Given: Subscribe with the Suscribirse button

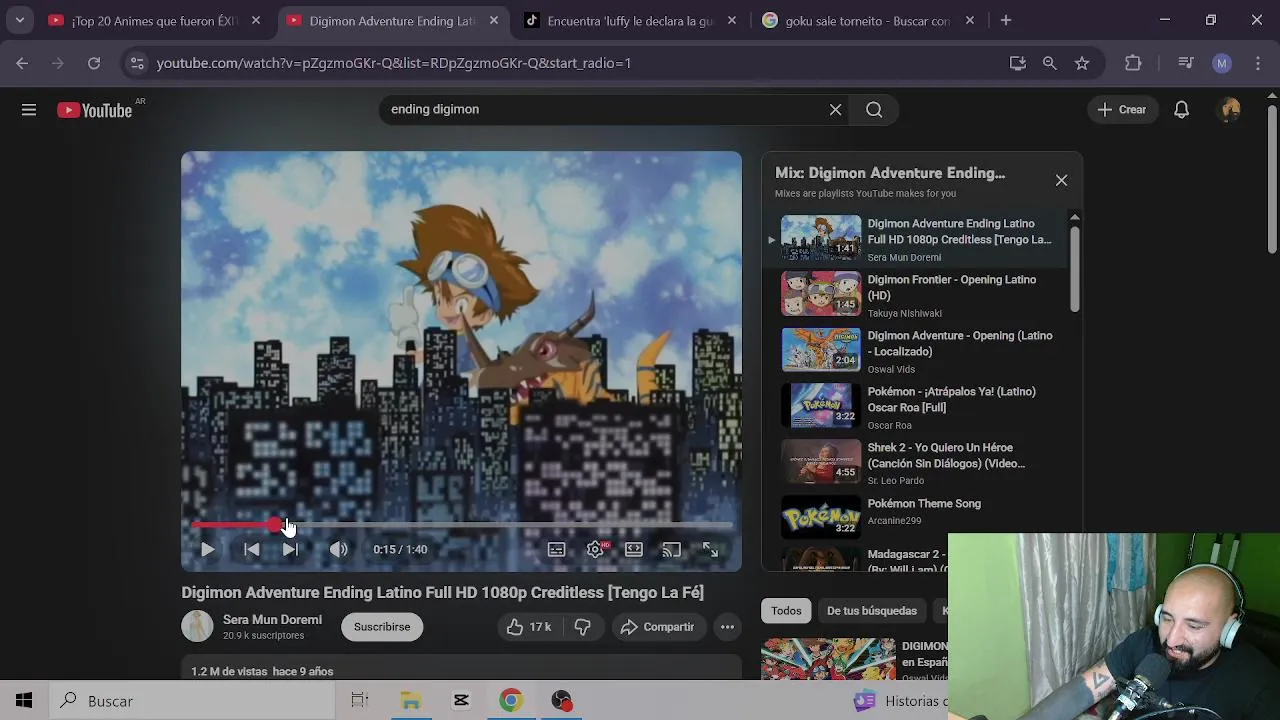Looking at the screenshot, I should (x=382, y=627).
